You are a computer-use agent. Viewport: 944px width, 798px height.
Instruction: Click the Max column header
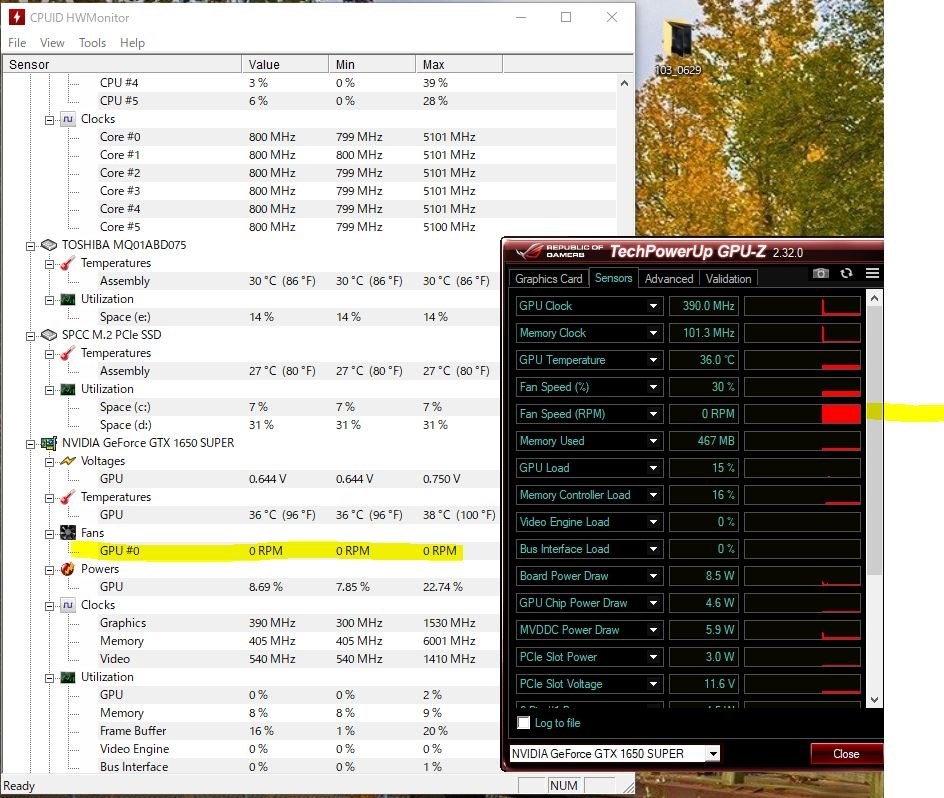pos(459,64)
